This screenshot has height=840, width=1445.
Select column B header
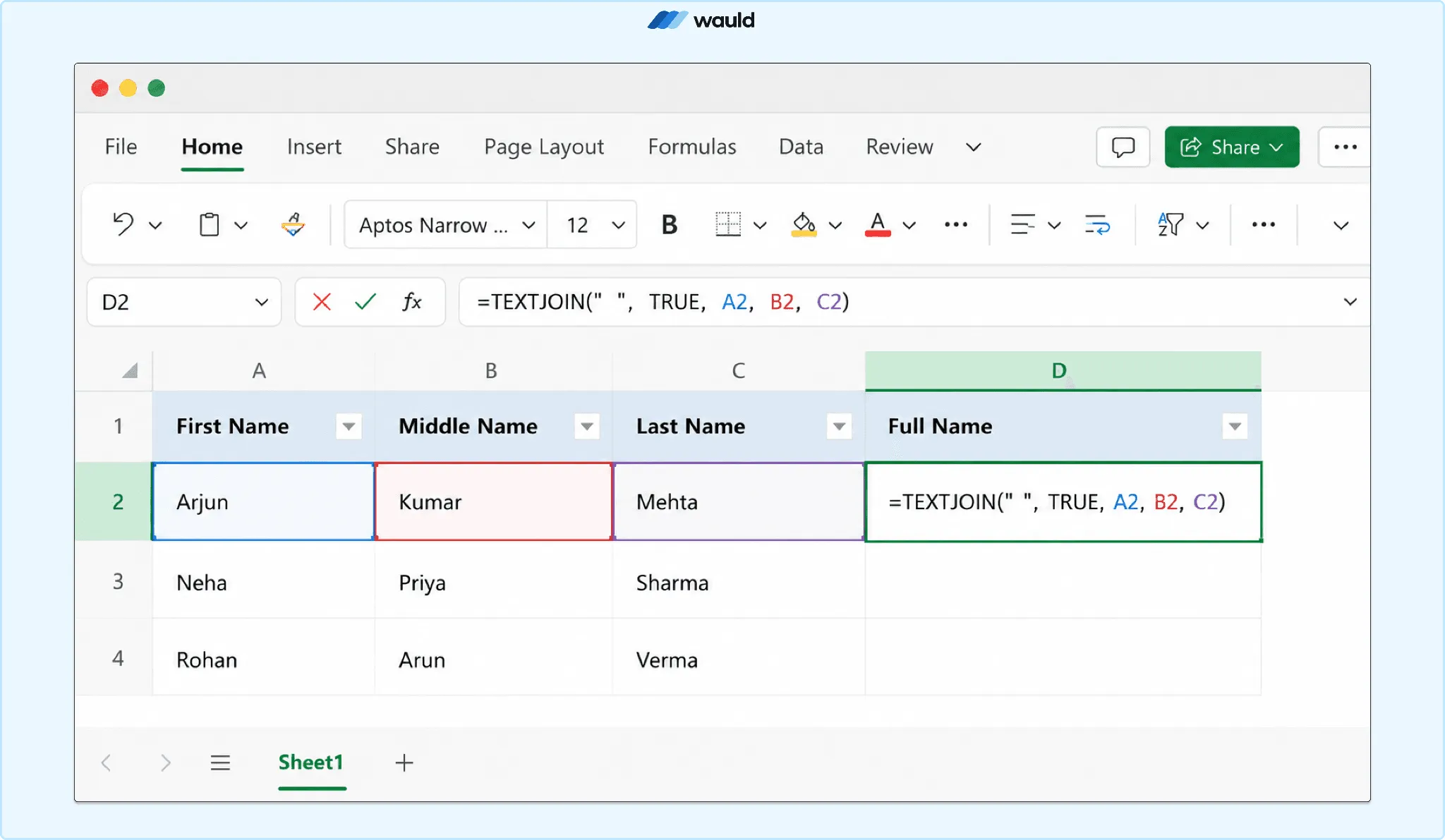[x=493, y=370]
